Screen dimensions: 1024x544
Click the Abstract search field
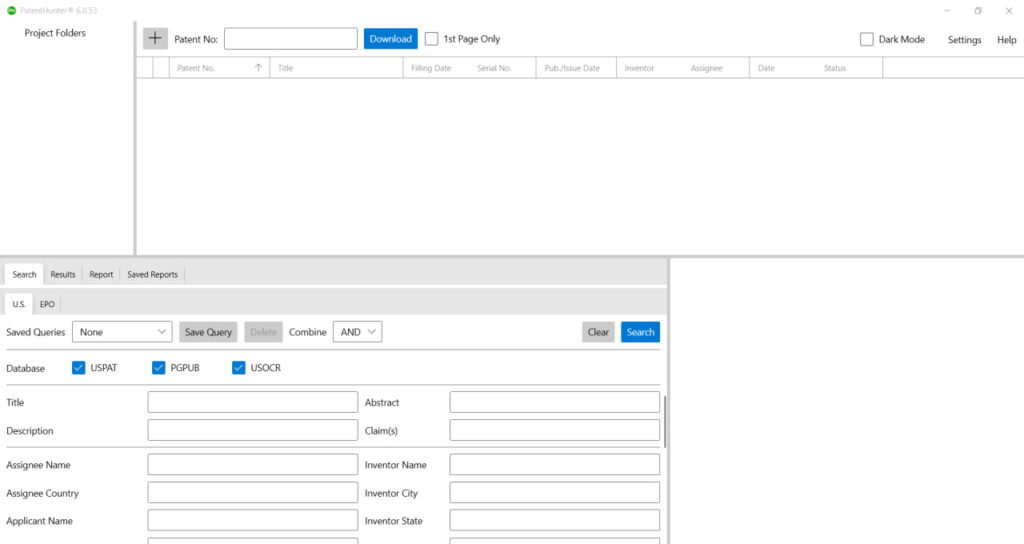(x=554, y=402)
